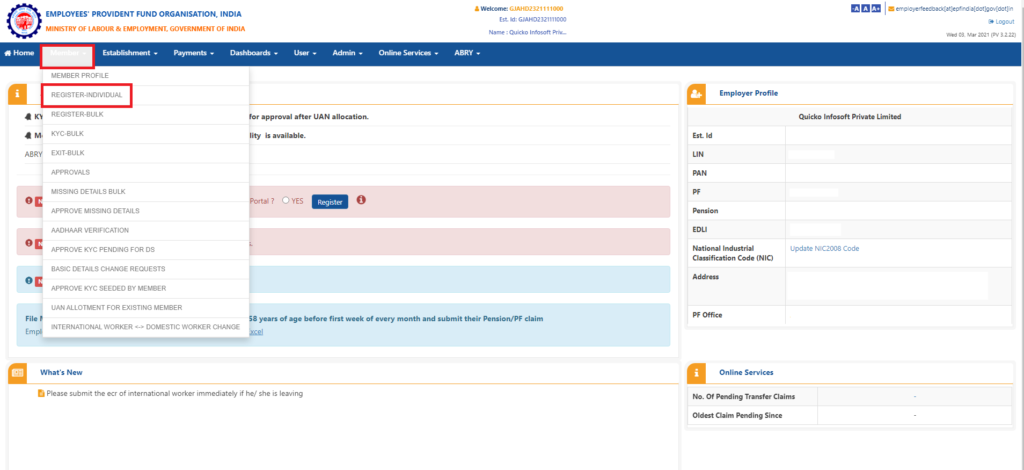1024x470 pixels.
Task: Click the What's New panel icon
Action: [17, 373]
